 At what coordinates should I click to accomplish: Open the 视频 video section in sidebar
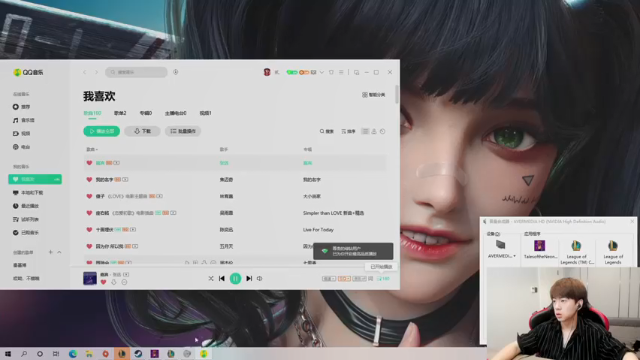point(21,133)
